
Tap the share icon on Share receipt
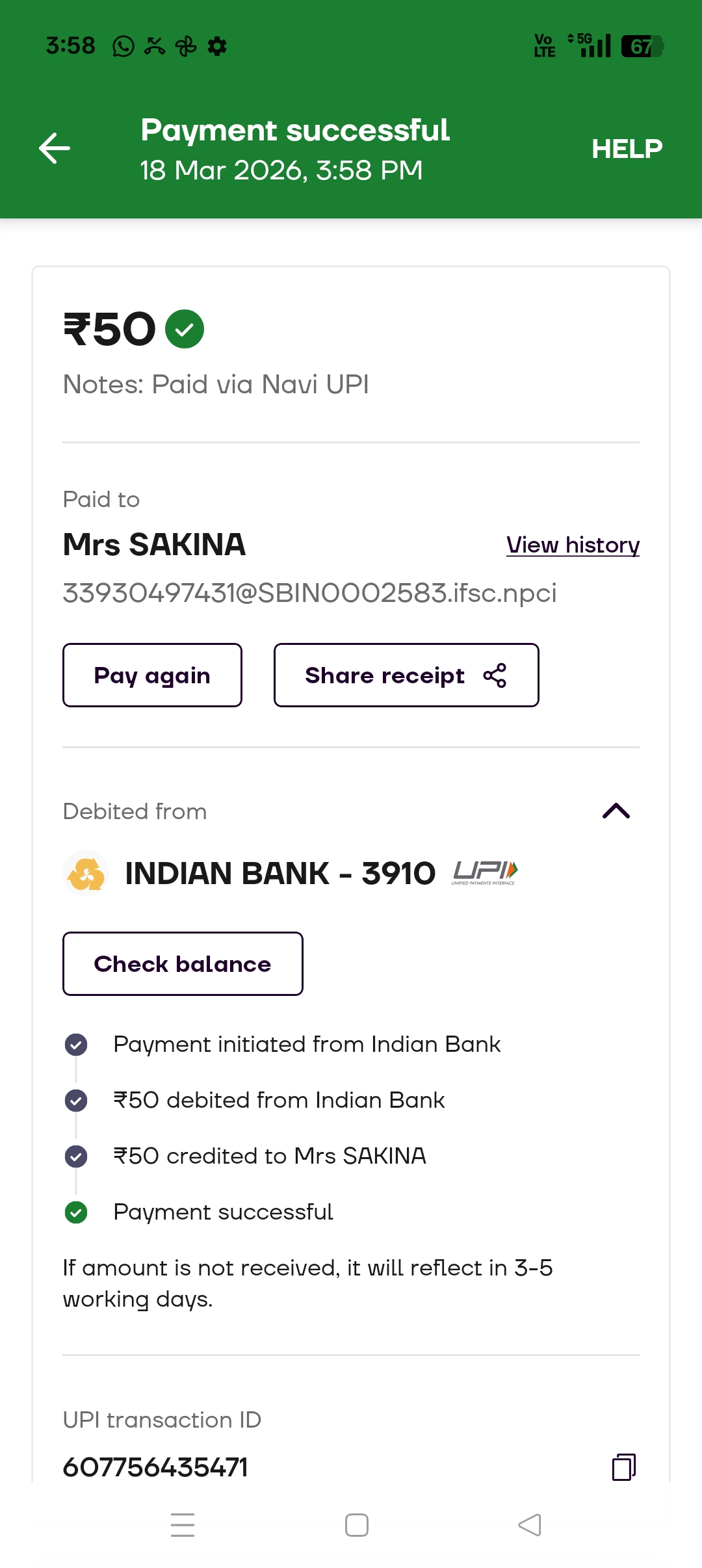495,675
